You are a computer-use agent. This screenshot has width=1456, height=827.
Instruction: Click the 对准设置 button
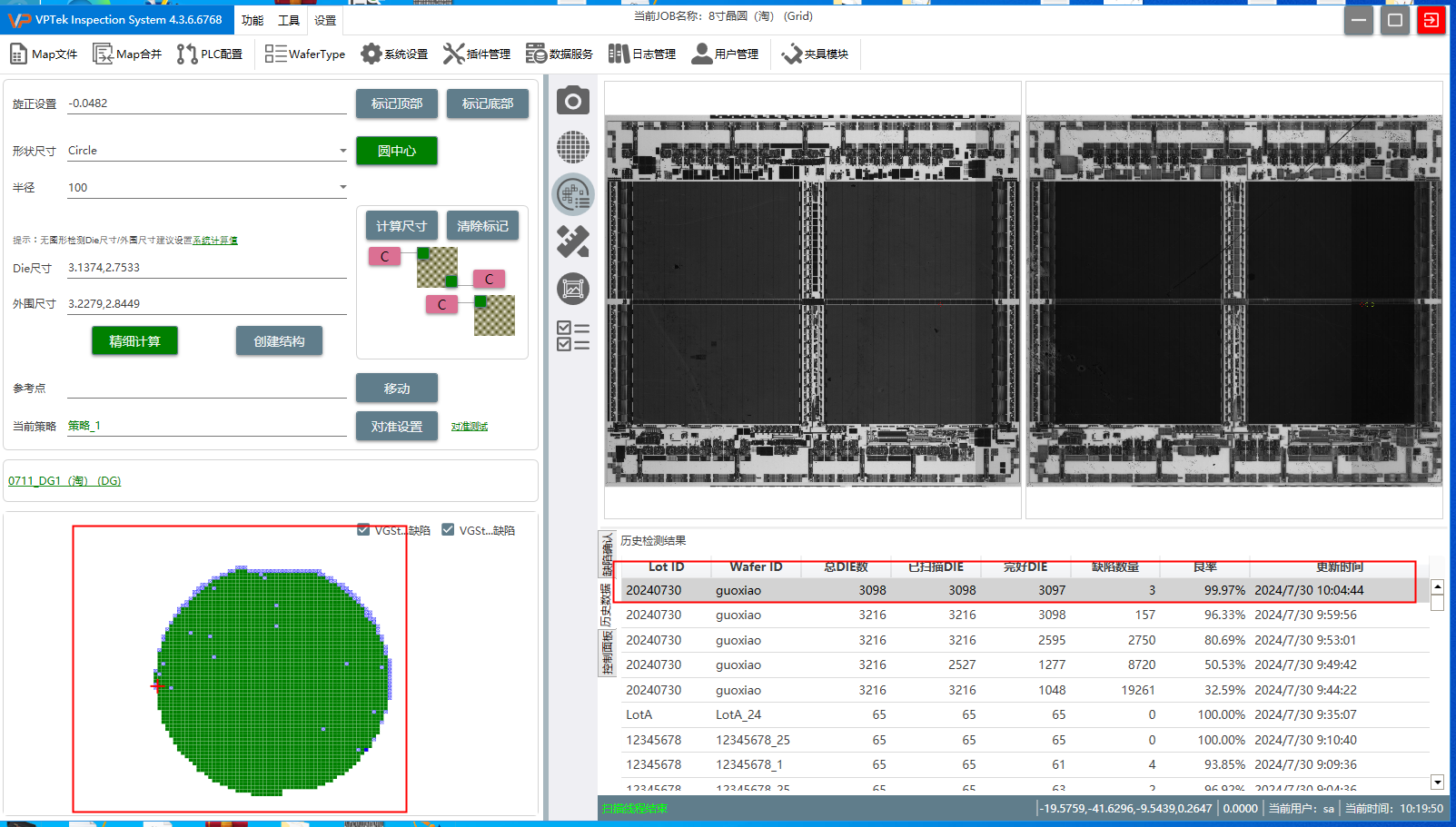(x=397, y=427)
